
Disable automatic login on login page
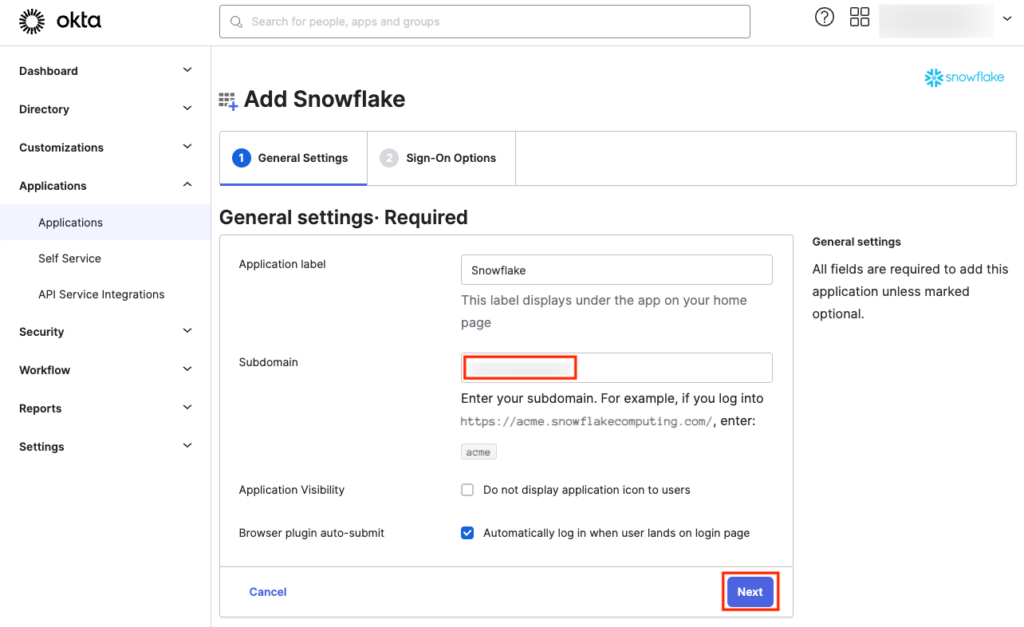(x=467, y=533)
